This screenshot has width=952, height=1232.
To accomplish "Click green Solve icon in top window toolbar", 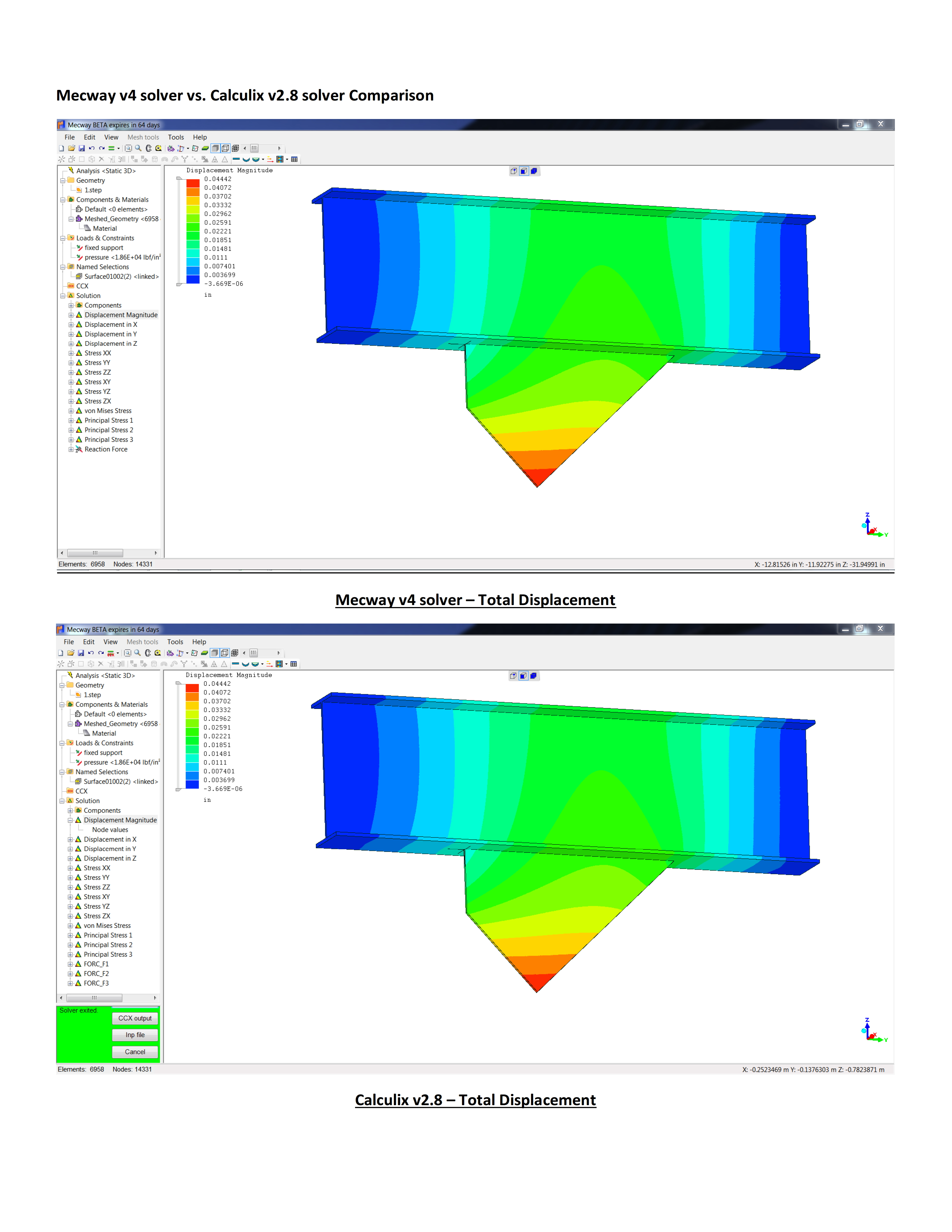I will (x=112, y=148).
